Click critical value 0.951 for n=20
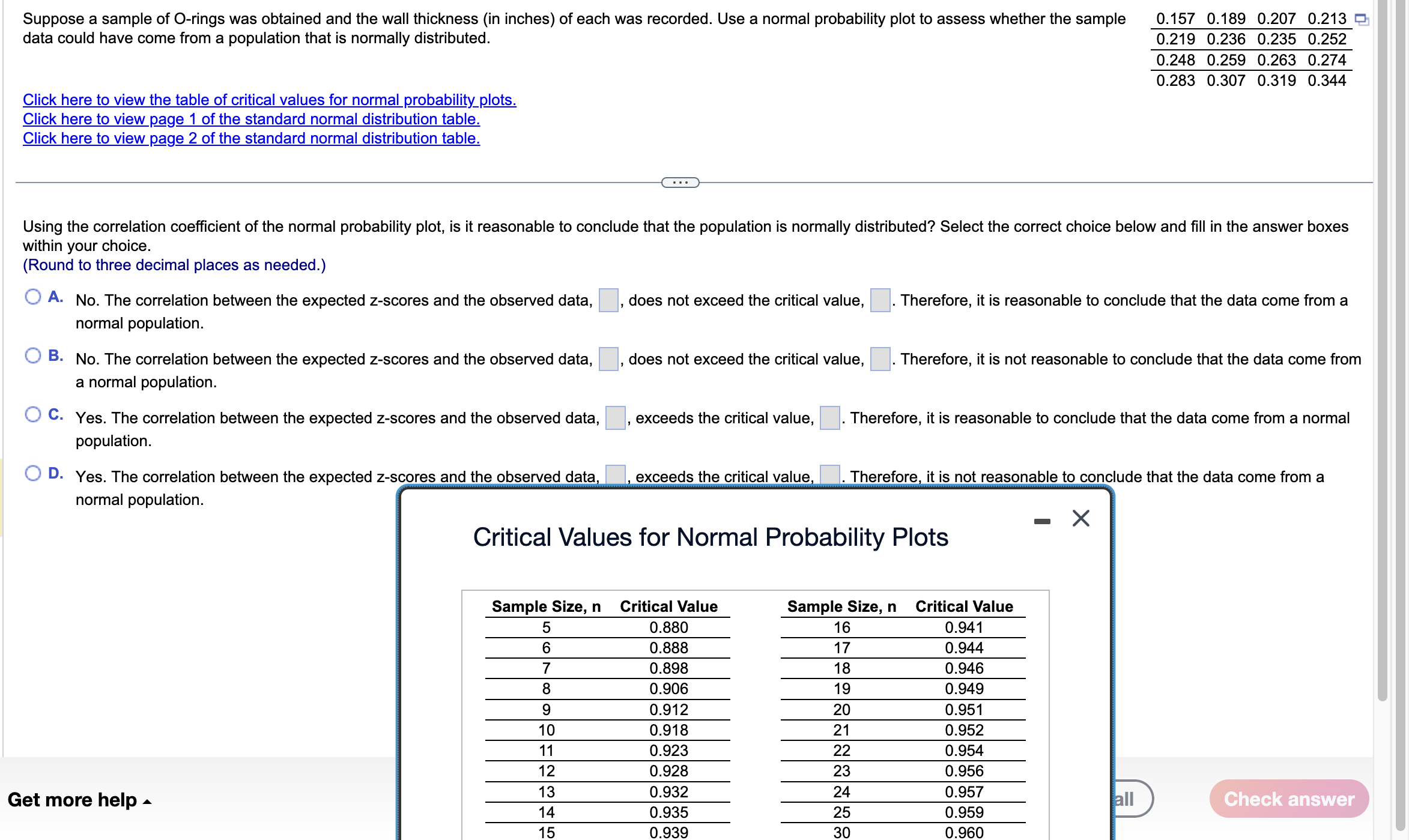This screenshot has height=840, width=1409. pos(964,710)
